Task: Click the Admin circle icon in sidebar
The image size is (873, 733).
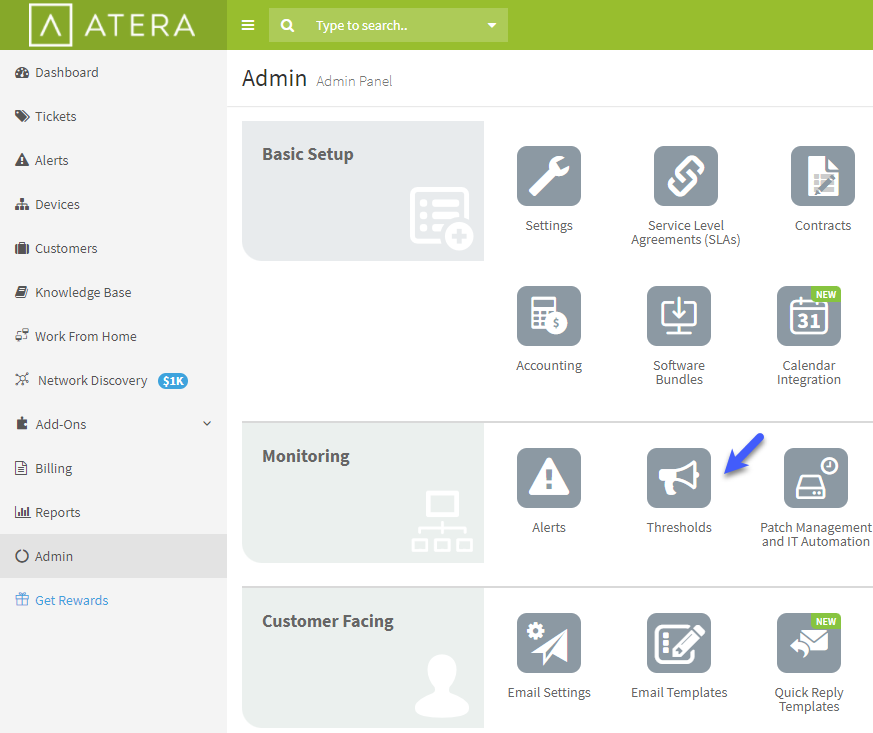Action: coord(22,556)
